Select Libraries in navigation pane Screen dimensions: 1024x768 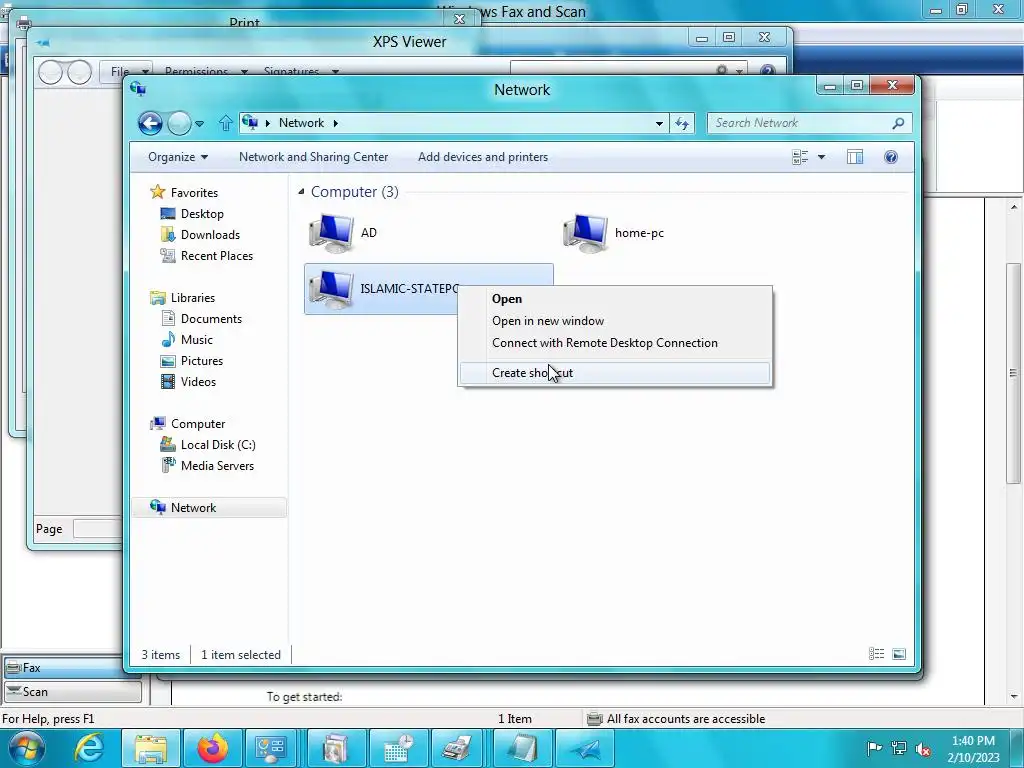[x=193, y=298]
